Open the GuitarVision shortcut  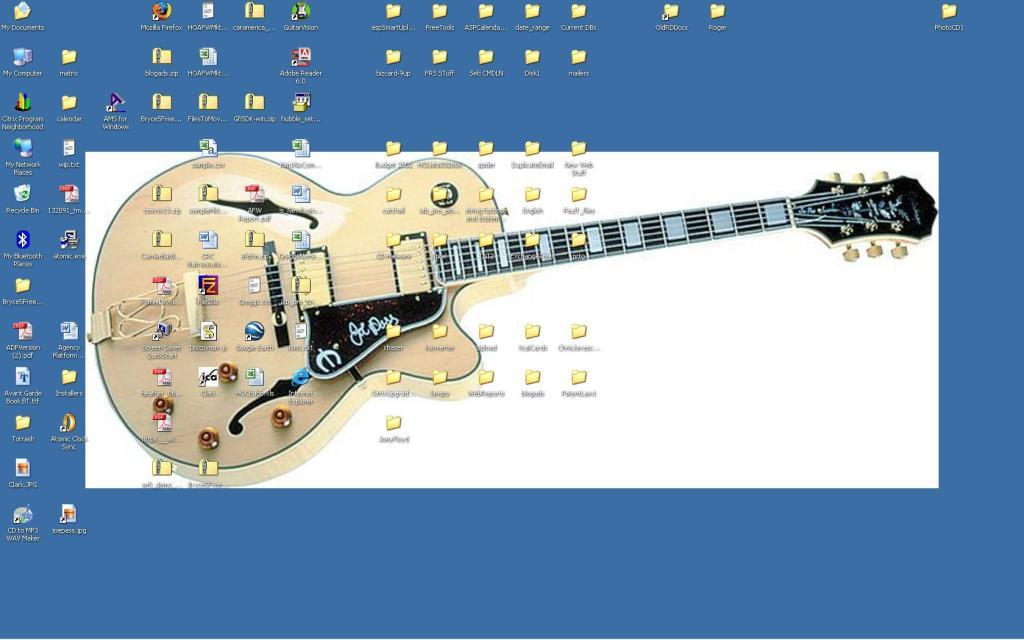click(x=300, y=12)
